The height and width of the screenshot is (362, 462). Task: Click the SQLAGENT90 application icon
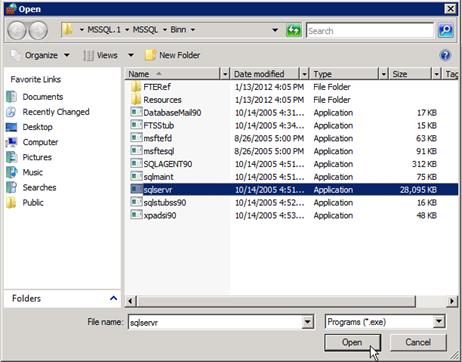click(136, 163)
